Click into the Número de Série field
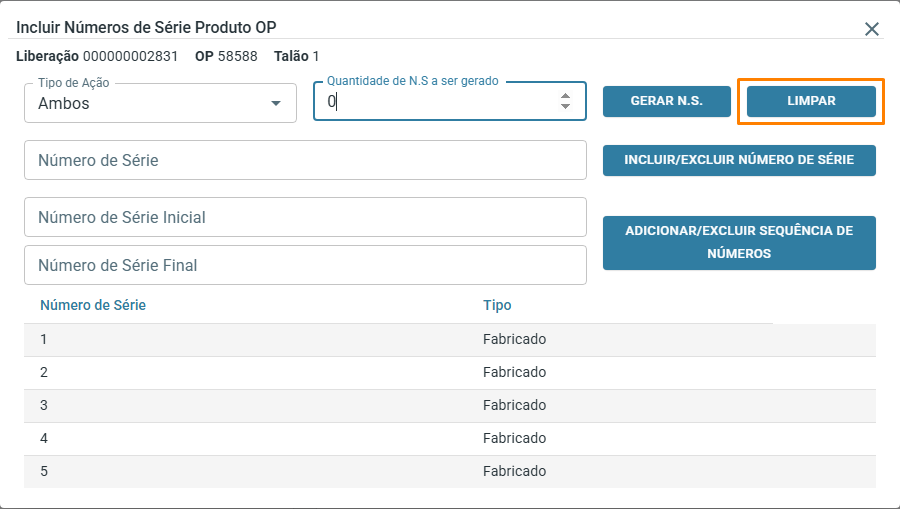The width and height of the screenshot is (900, 509). [x=304, y=160]
